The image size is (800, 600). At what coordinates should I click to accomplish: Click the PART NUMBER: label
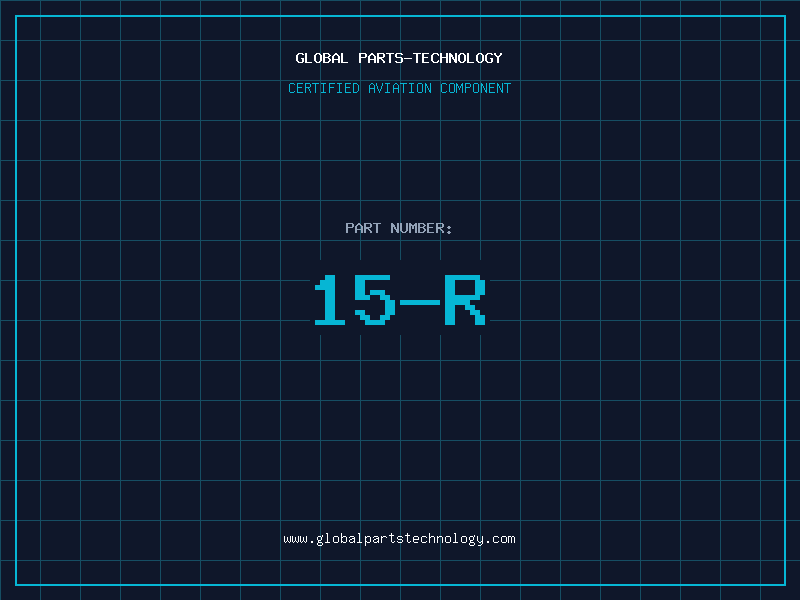pyautogui.click(x=398, y=228)
